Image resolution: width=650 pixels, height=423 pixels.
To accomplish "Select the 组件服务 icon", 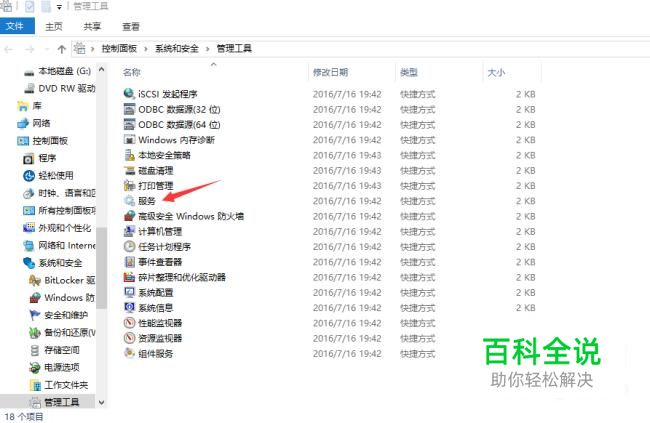I will (129, 353).
